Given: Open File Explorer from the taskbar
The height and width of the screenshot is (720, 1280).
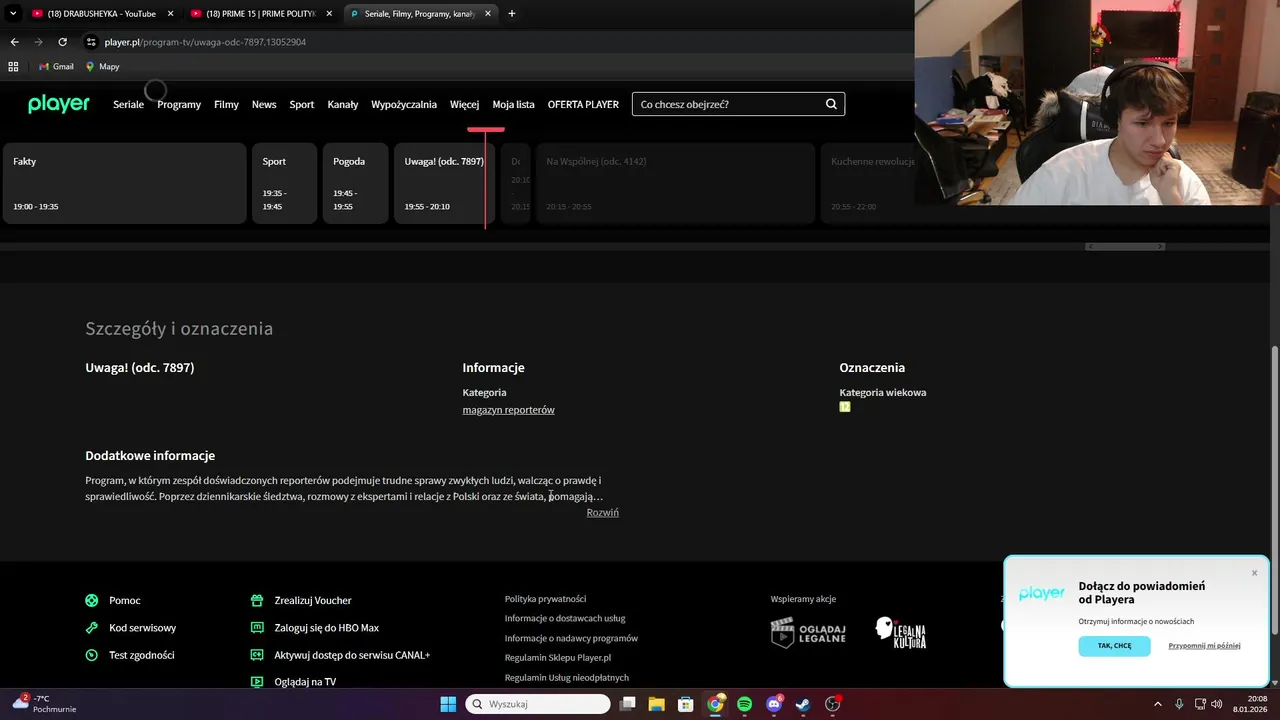Looking at the screenshot, I should pos(656,704).
